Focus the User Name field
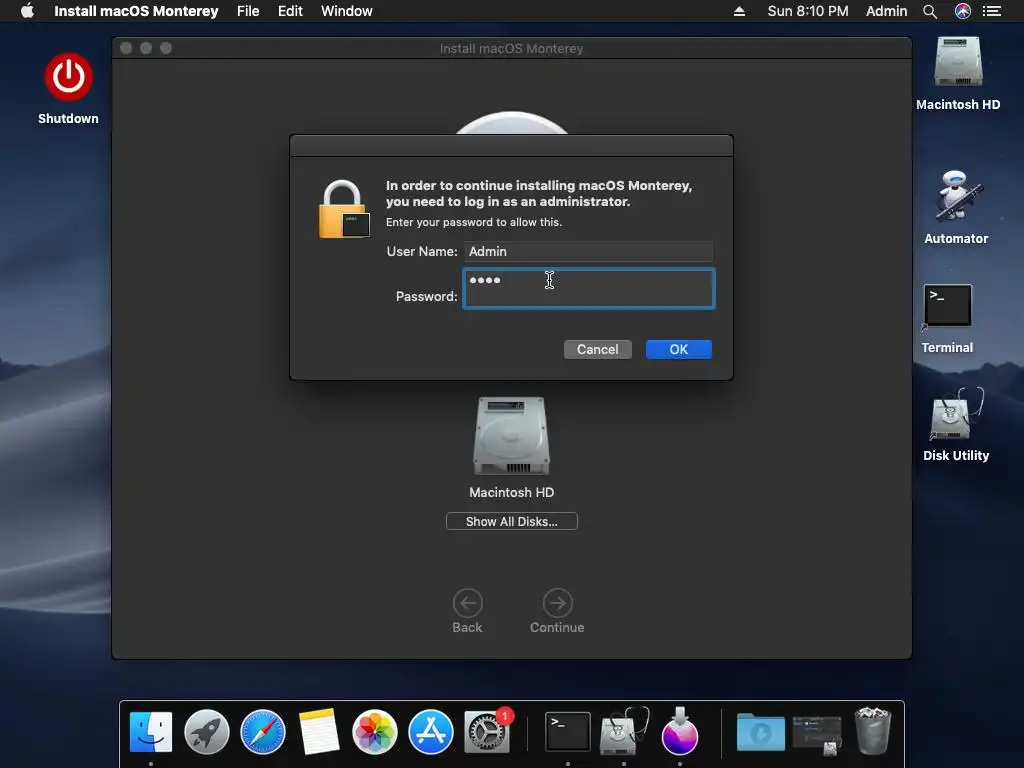The height and width of the screenshot is (768, 1024). pos(588,251)
